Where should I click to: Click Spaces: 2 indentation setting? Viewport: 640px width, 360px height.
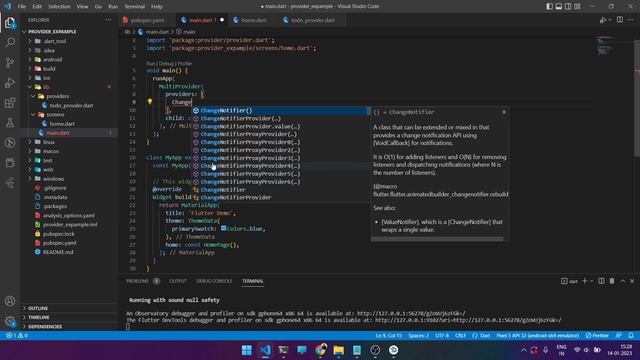tap(418, 336)
